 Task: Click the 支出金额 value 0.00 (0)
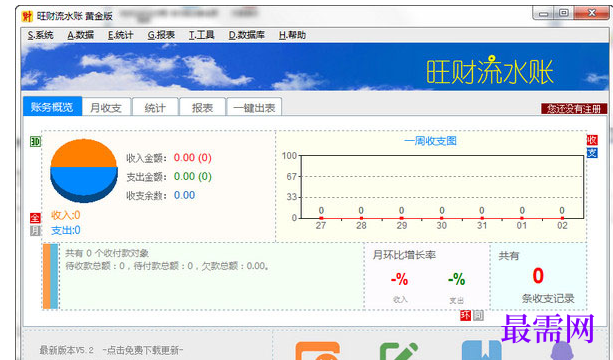pos(193,176)
